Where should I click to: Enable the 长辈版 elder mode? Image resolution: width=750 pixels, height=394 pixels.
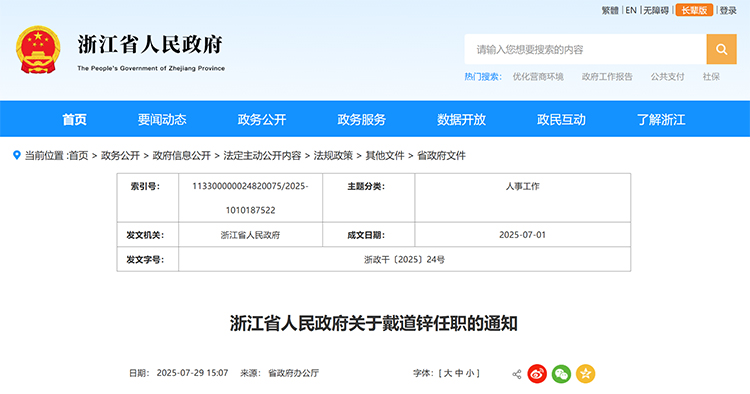click(694, 10)
